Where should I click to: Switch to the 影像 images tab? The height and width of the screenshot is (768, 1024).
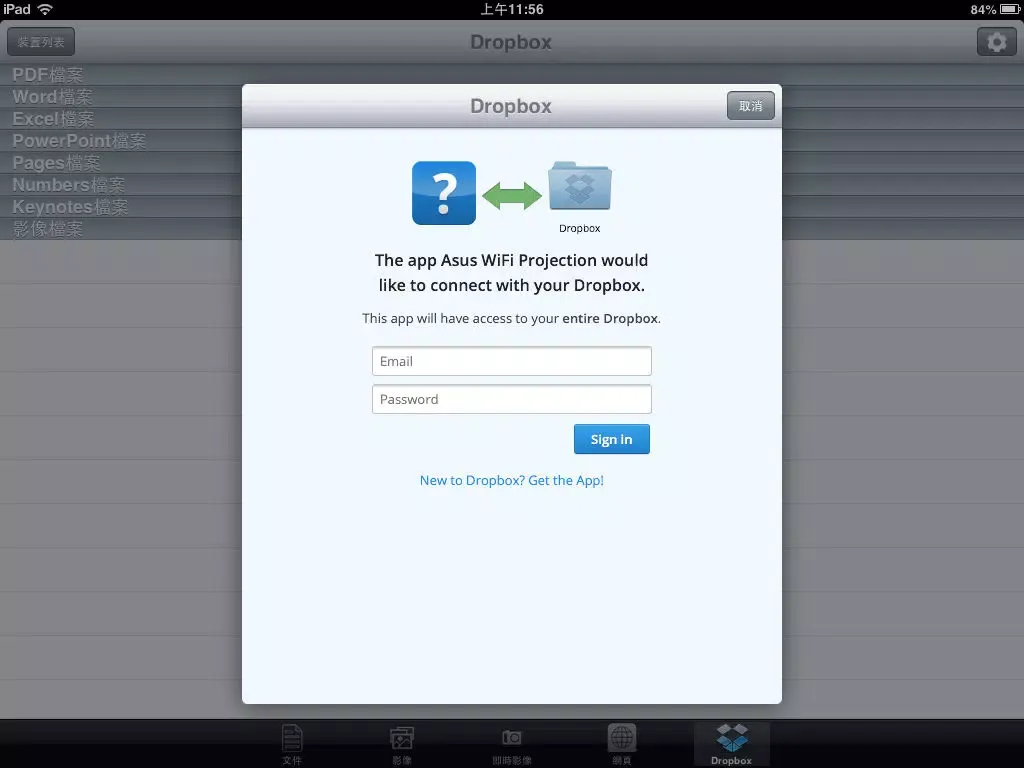coord(402,744)
